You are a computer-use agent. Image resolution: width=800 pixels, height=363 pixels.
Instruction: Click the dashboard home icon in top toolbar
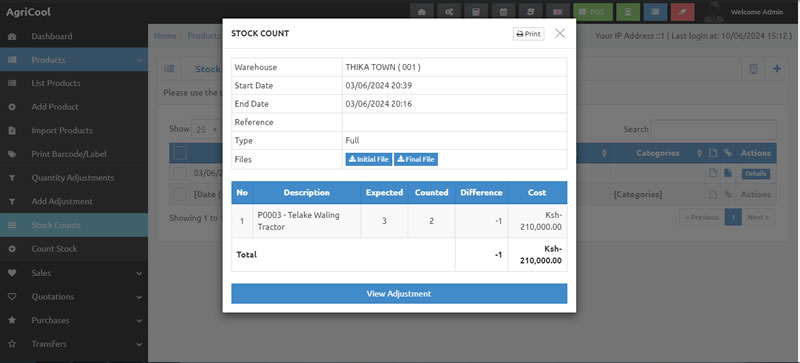pyautogui.click(x=421, y=12)
